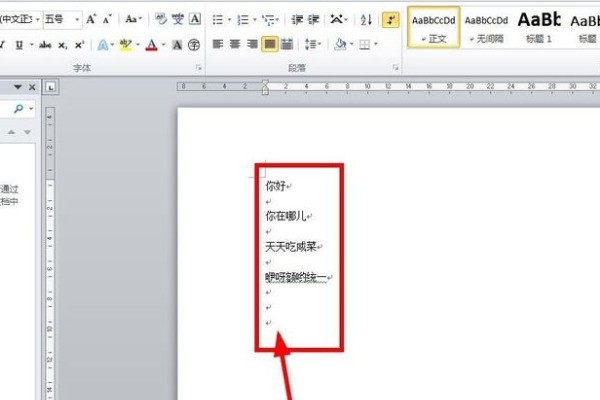The height and width of the screenshot is (400, 600).
Task: Toggle Justify alignment
Action: (270, 44)
